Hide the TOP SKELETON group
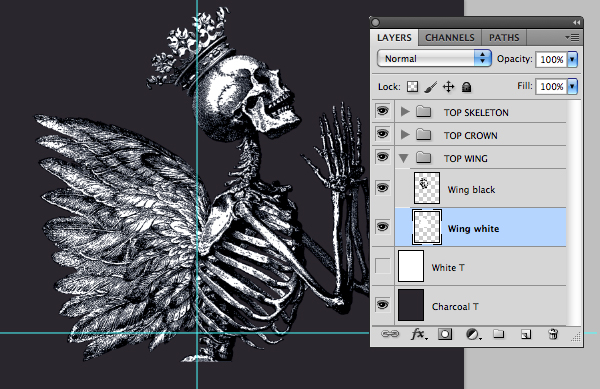The height and width of the screenshot is (389, 600). point(382,111)
